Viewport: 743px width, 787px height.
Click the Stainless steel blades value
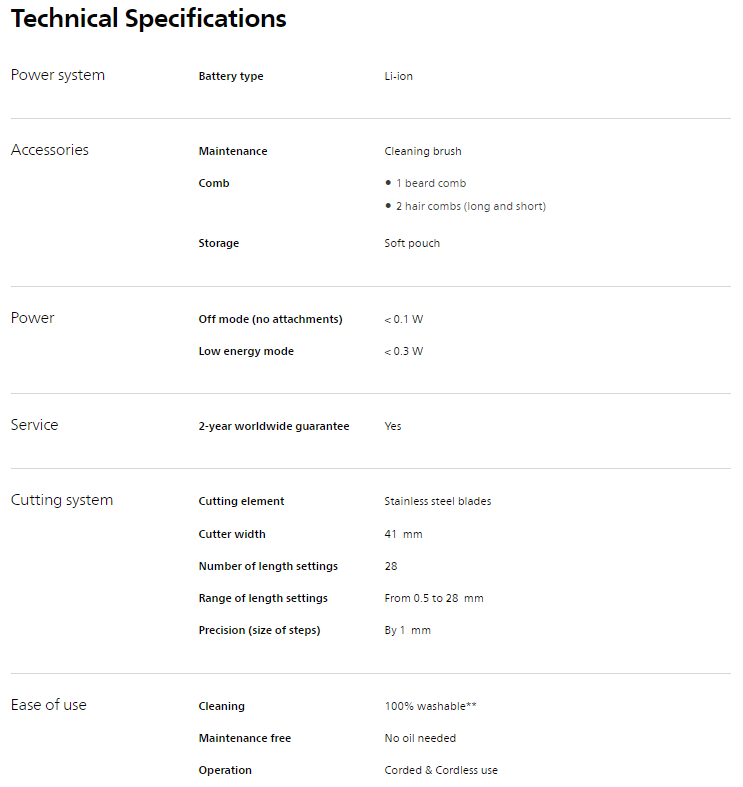437,502
